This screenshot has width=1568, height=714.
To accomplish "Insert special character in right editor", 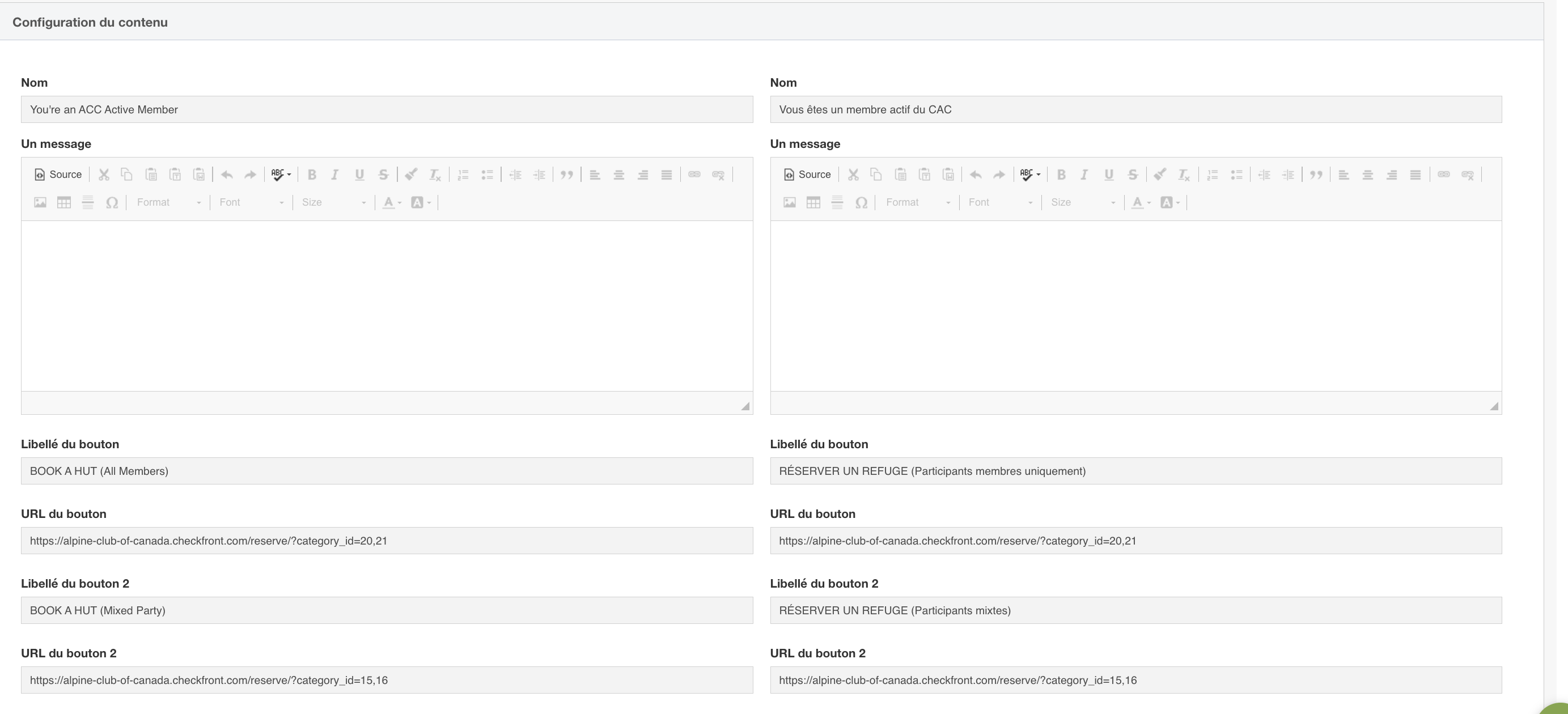I will [x=861, y=203].
